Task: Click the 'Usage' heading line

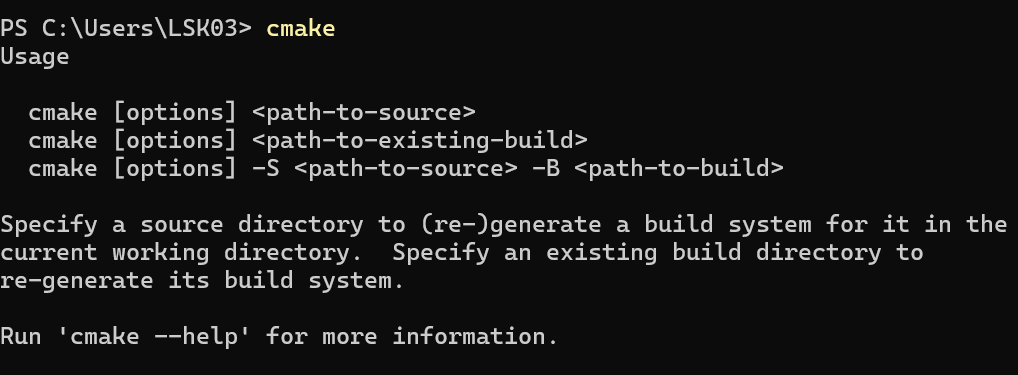Action: (34, 57)
